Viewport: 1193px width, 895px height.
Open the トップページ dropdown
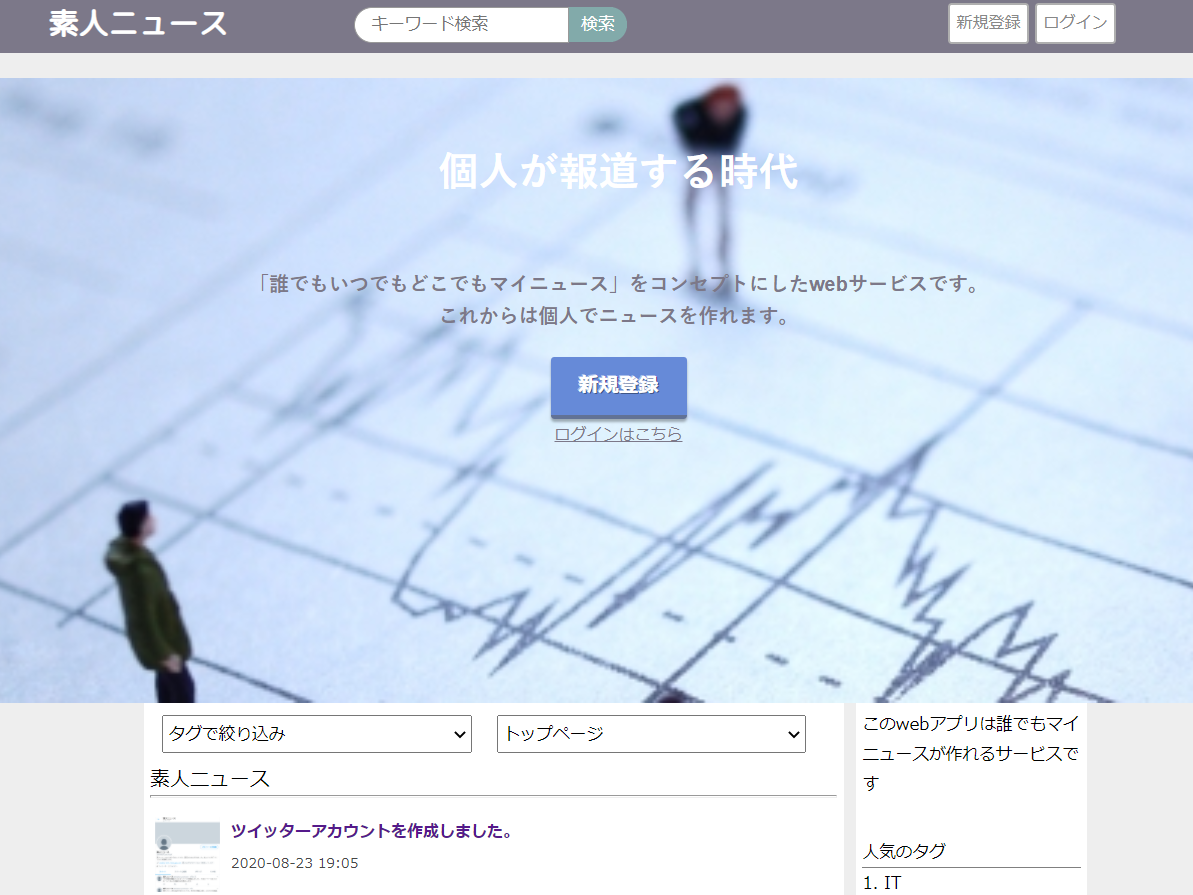tap(651, 734)
